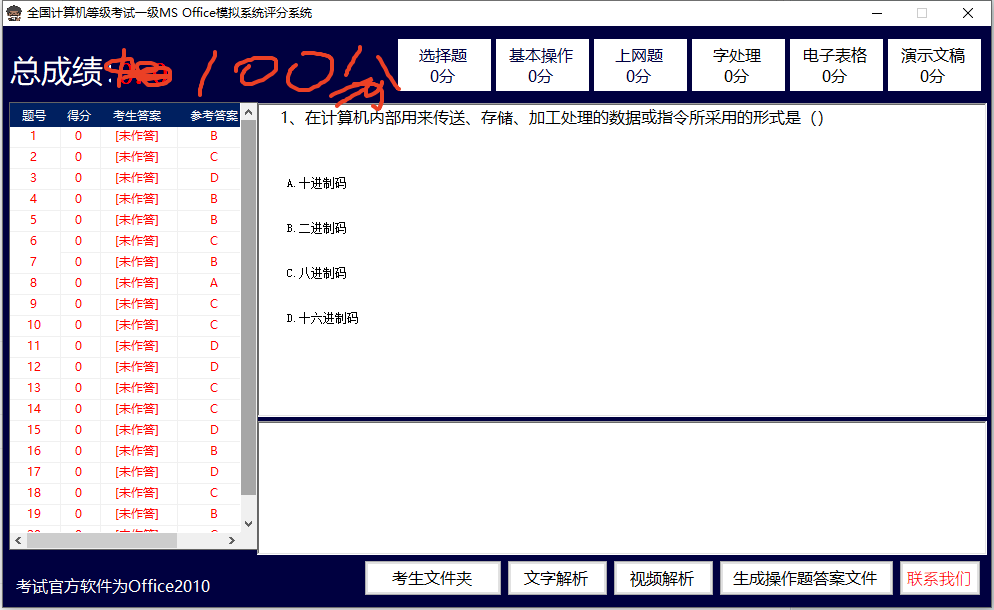Click the horizontal scrollbar thumb of question list

101,540
